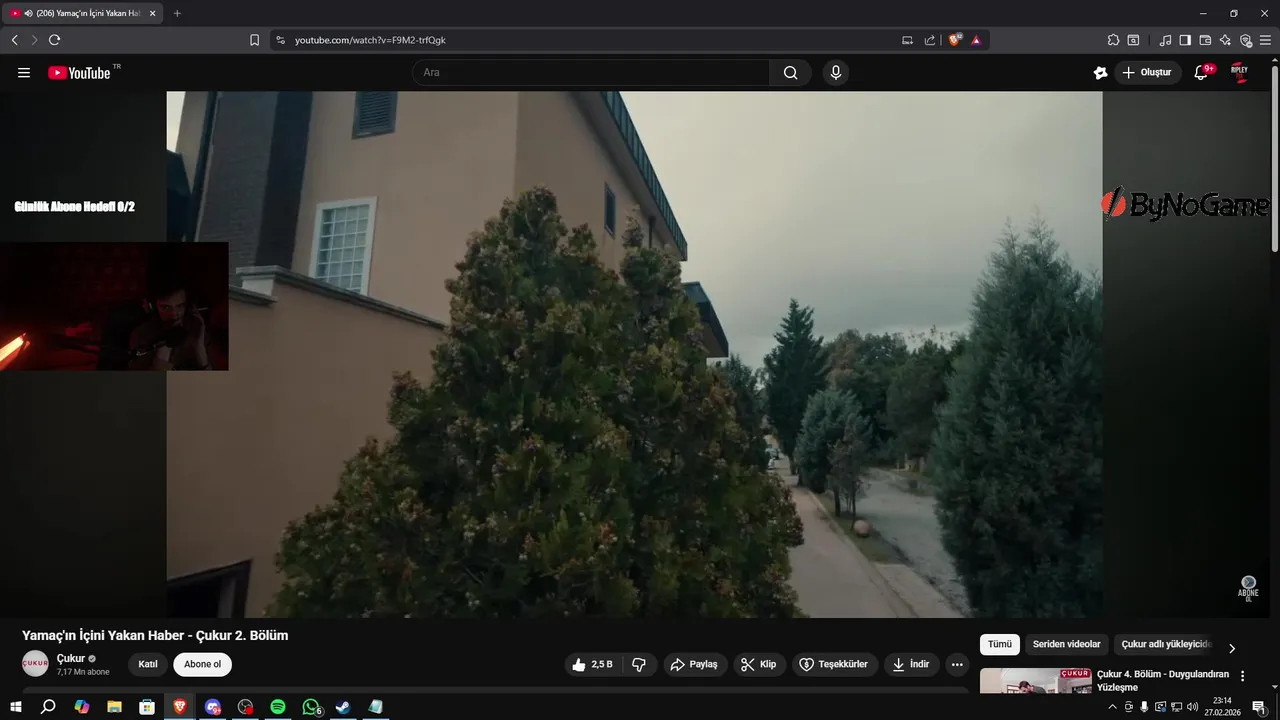Open a new browser tab with plus
The image size is (1280, 720).
[x=177, y=13]
